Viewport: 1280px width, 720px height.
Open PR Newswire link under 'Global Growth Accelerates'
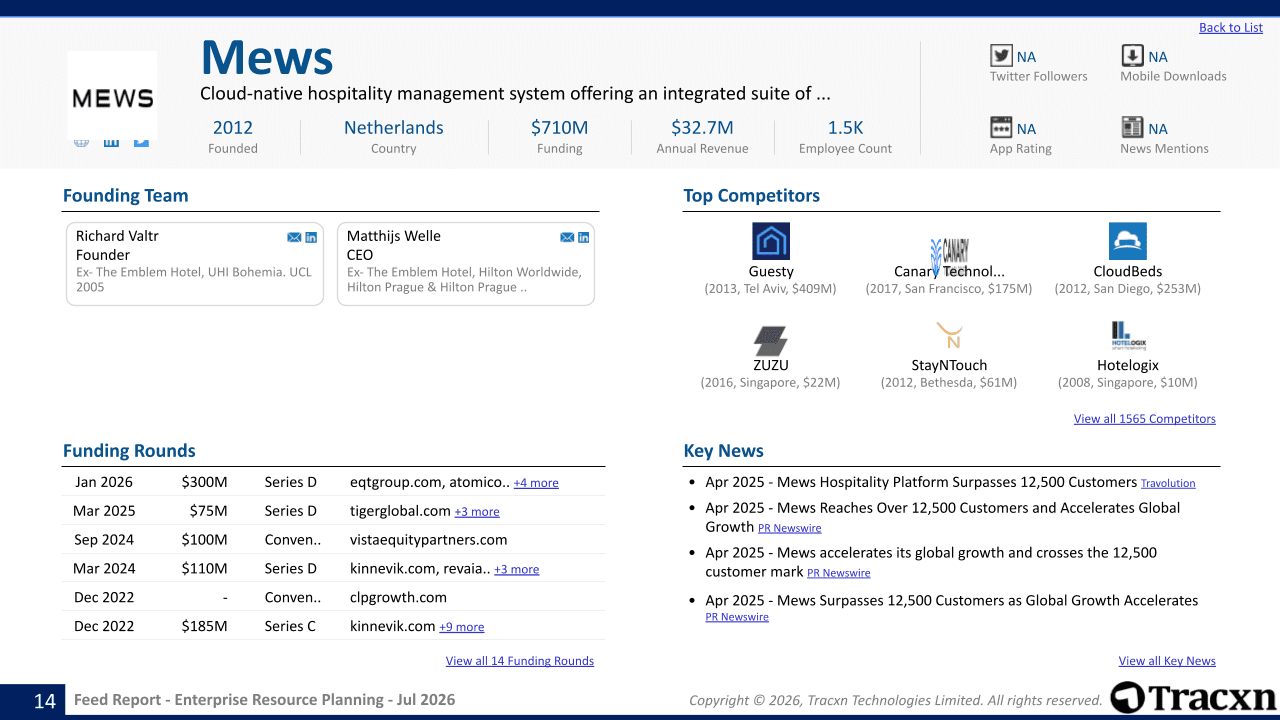click(x=737, y=617)
